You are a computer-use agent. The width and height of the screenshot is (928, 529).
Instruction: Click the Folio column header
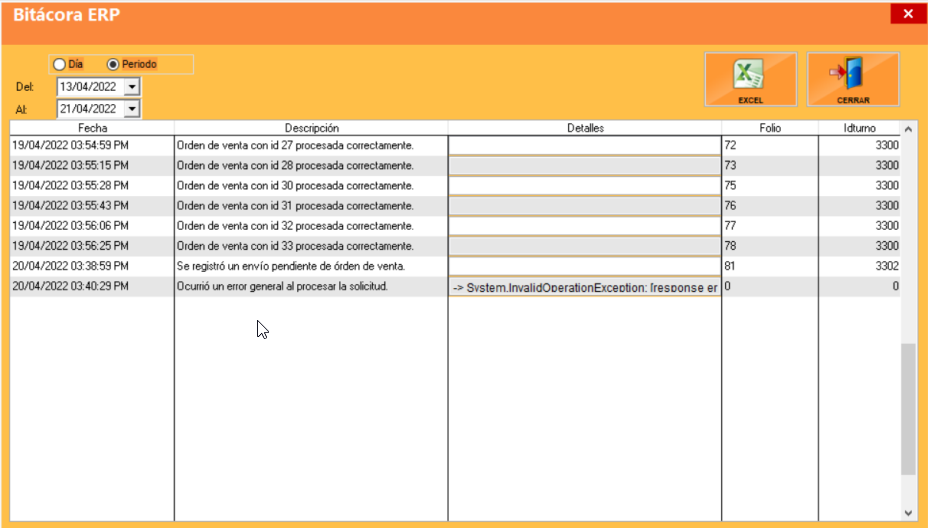coord(770,128)
